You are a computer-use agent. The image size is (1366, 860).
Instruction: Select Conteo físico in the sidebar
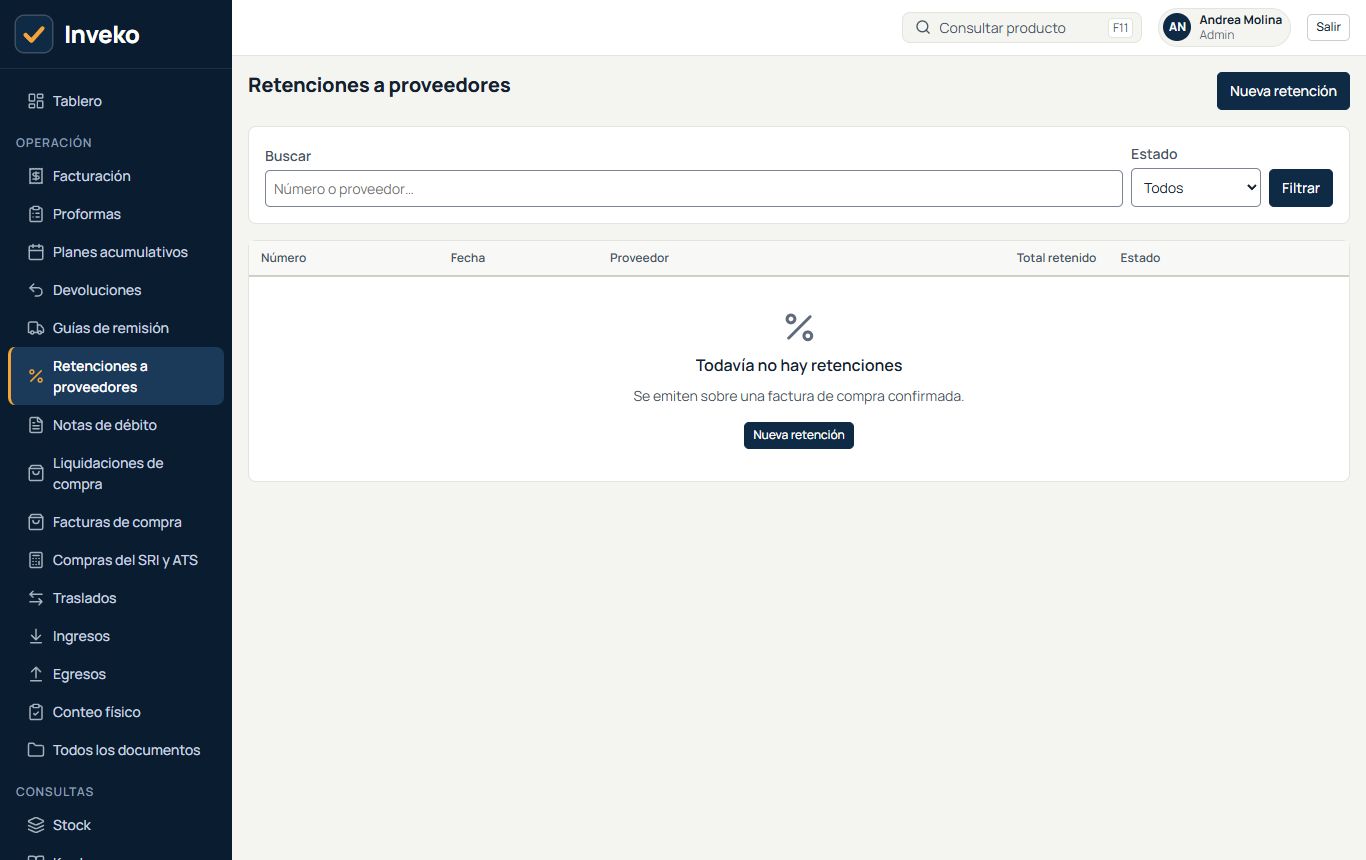(116, 712)
